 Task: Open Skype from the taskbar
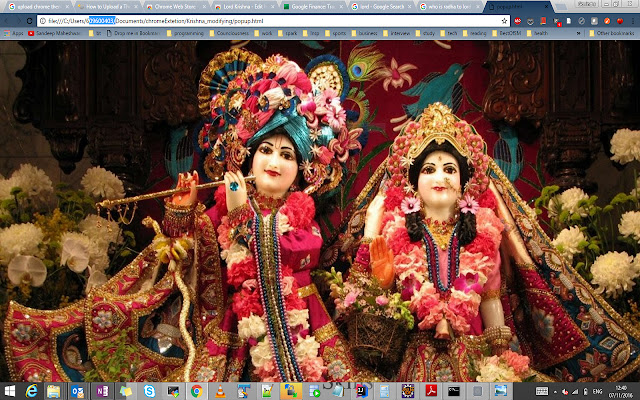point(149,391)
